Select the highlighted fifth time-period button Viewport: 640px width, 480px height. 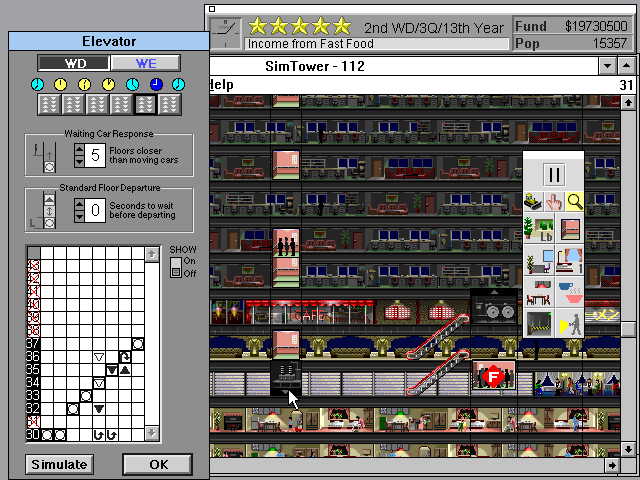tap(145, 104)
